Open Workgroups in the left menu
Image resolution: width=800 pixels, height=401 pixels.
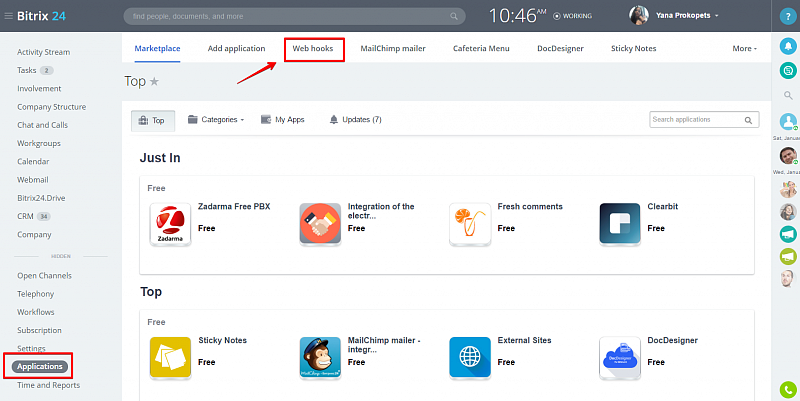39,143
